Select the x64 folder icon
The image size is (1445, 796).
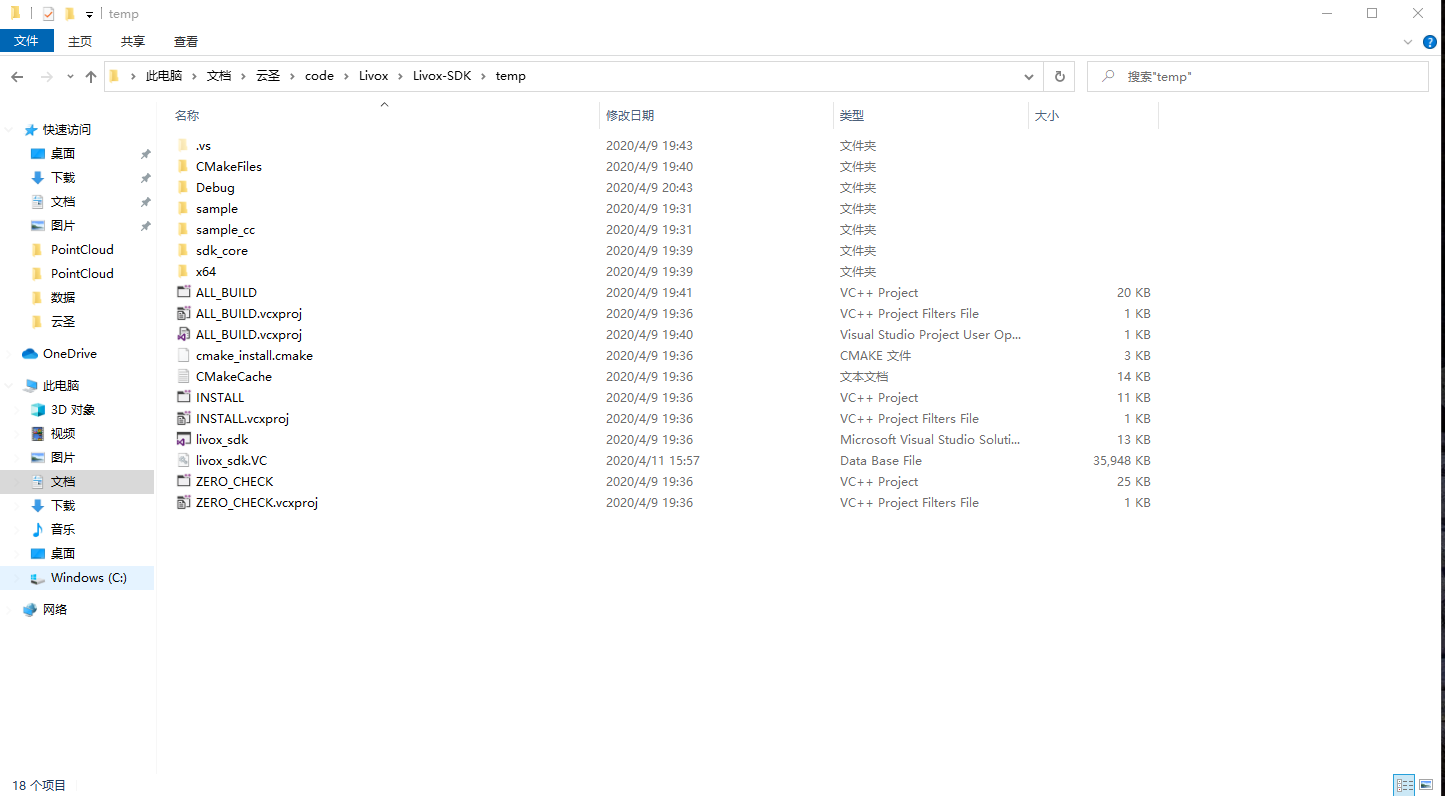(183, 271)
